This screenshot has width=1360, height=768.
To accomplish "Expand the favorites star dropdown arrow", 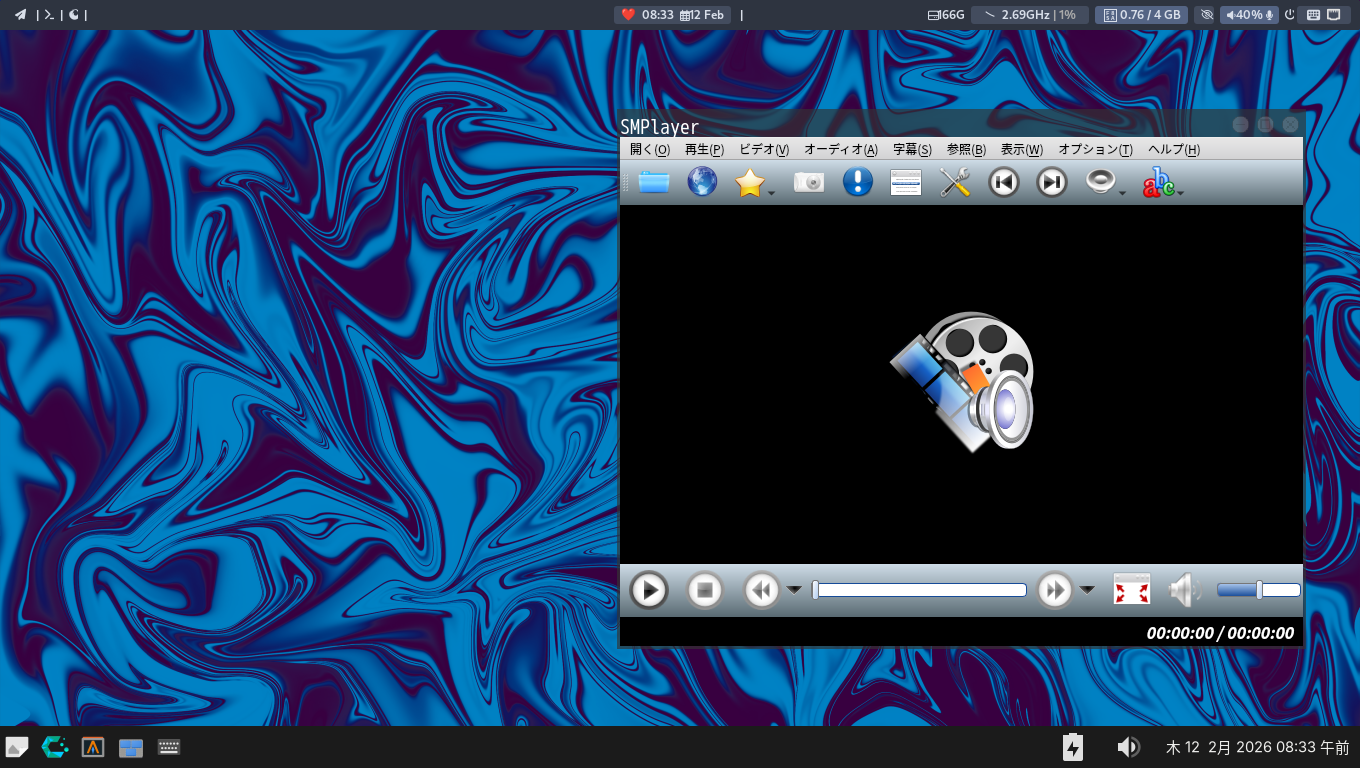I will tap(772, 192).
